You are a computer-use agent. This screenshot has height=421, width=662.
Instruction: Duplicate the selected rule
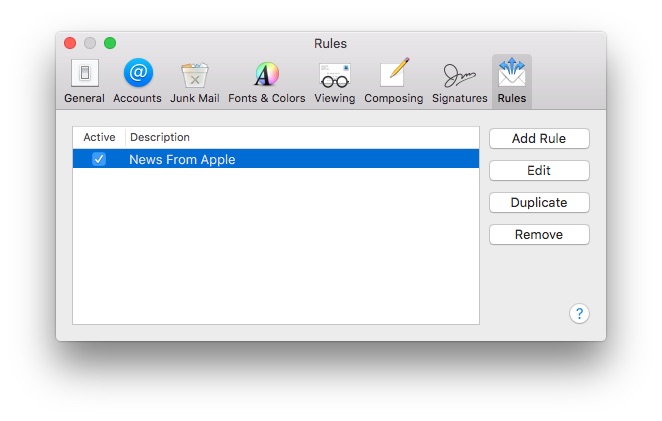(539, 203)
